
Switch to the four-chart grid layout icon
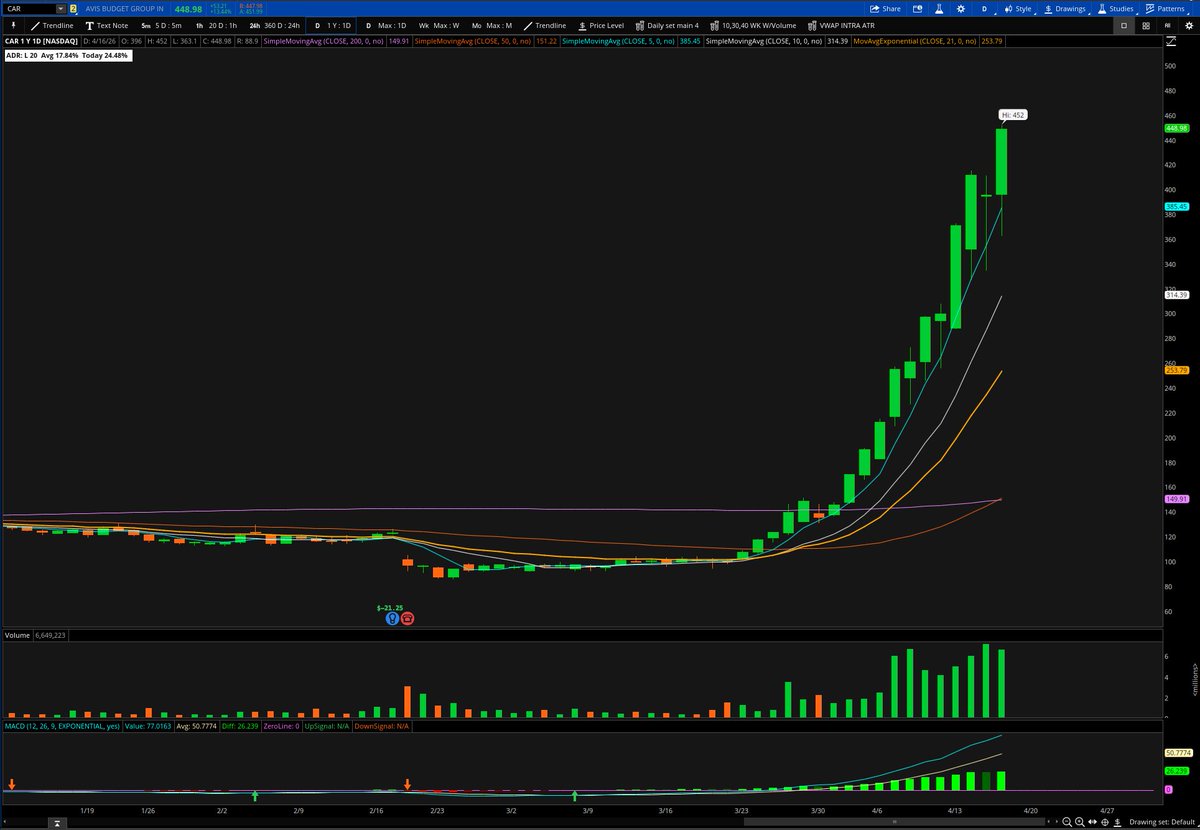[1146, 26]
